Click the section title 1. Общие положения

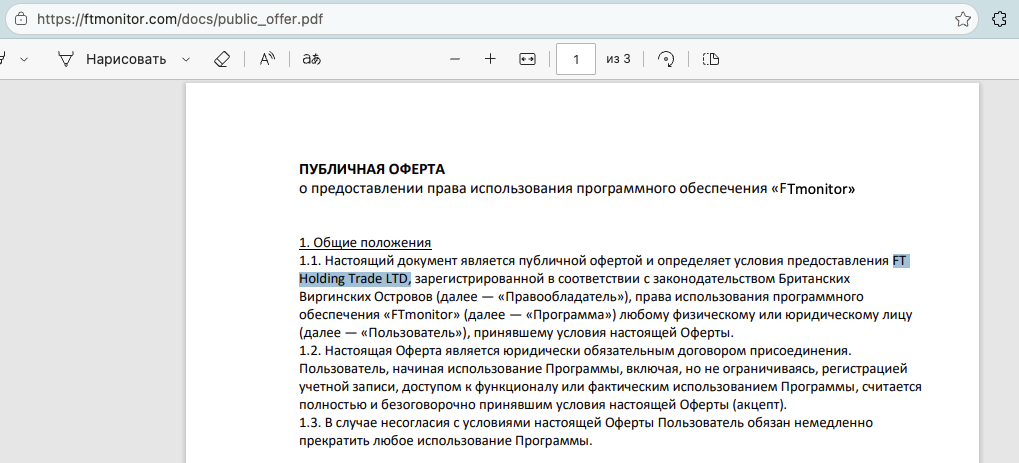tap(365, 243)
